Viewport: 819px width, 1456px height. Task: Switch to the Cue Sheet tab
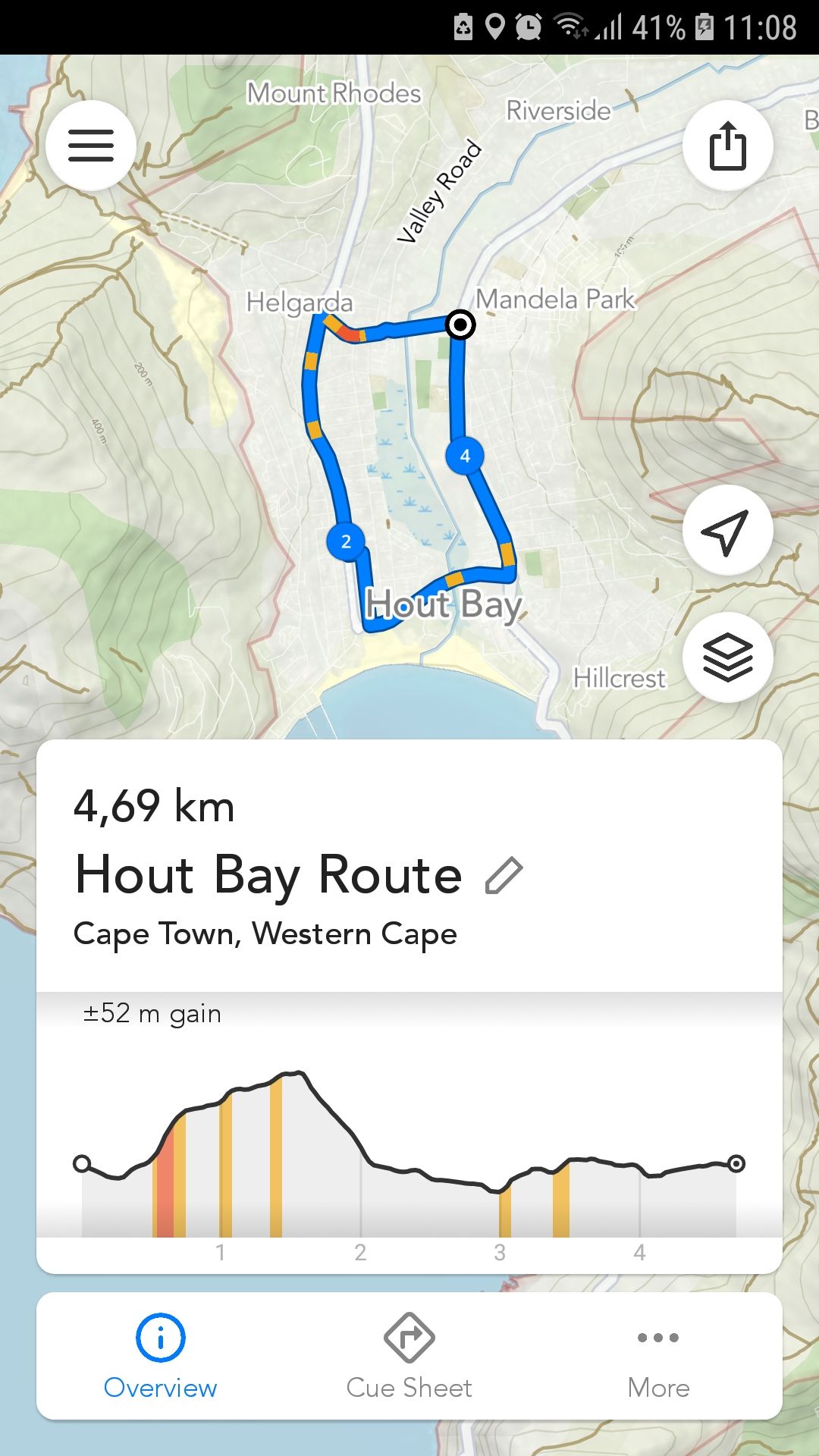(409, 1388)
